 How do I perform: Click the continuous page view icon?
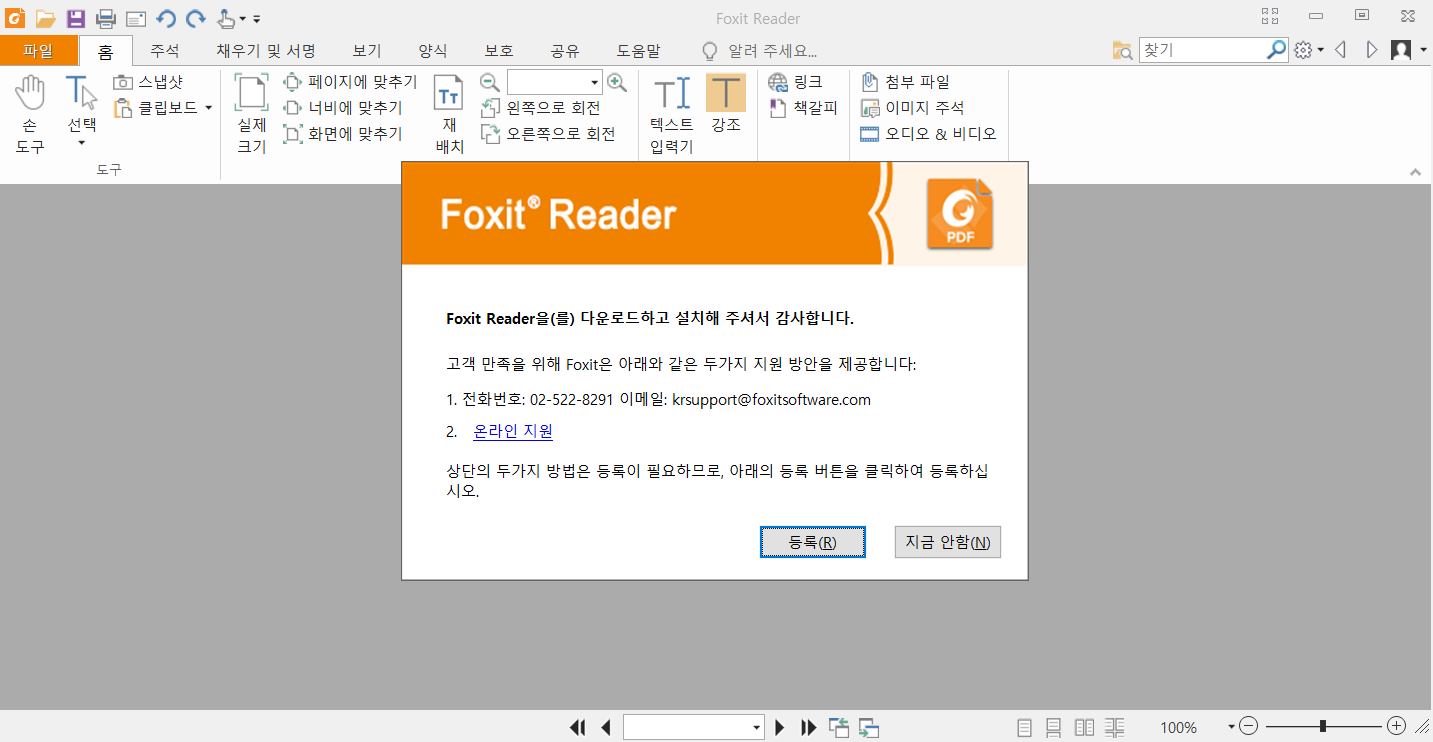(x=1054, y=727)
